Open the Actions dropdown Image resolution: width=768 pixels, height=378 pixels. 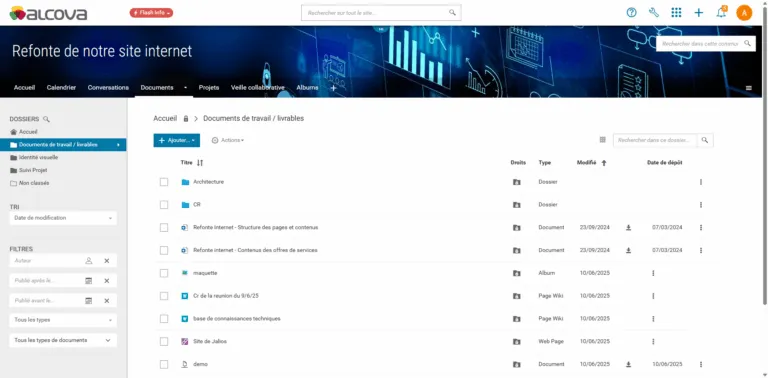(x=228, y=141)
